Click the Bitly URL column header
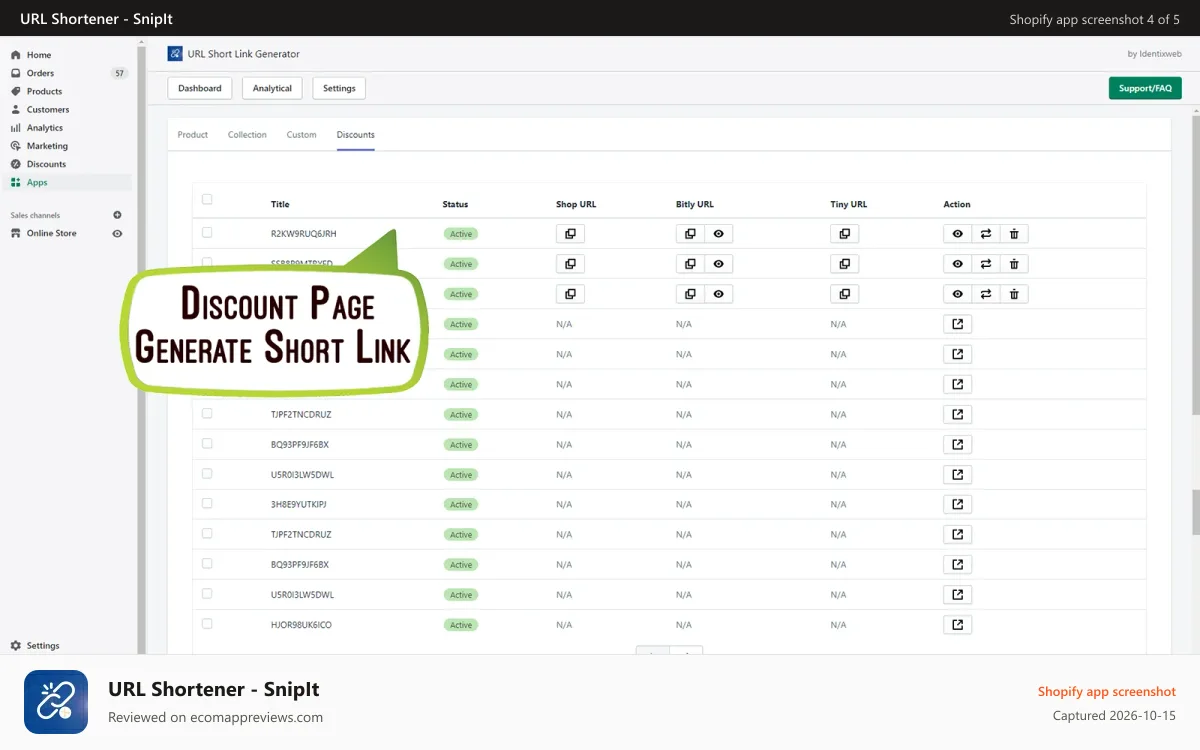The width and height of the screenshot is (1200, 750). [695, 204]
